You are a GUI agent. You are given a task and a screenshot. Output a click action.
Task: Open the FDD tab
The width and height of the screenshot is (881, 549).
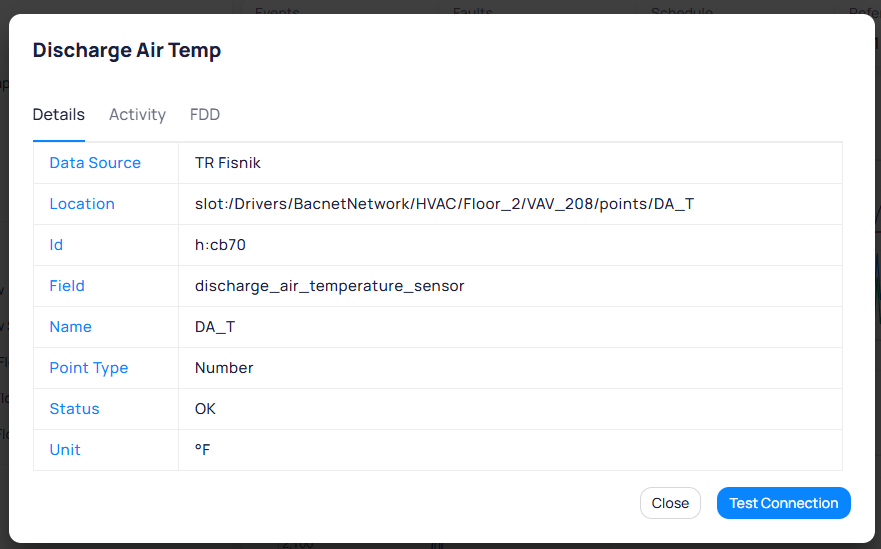(205, 115)
